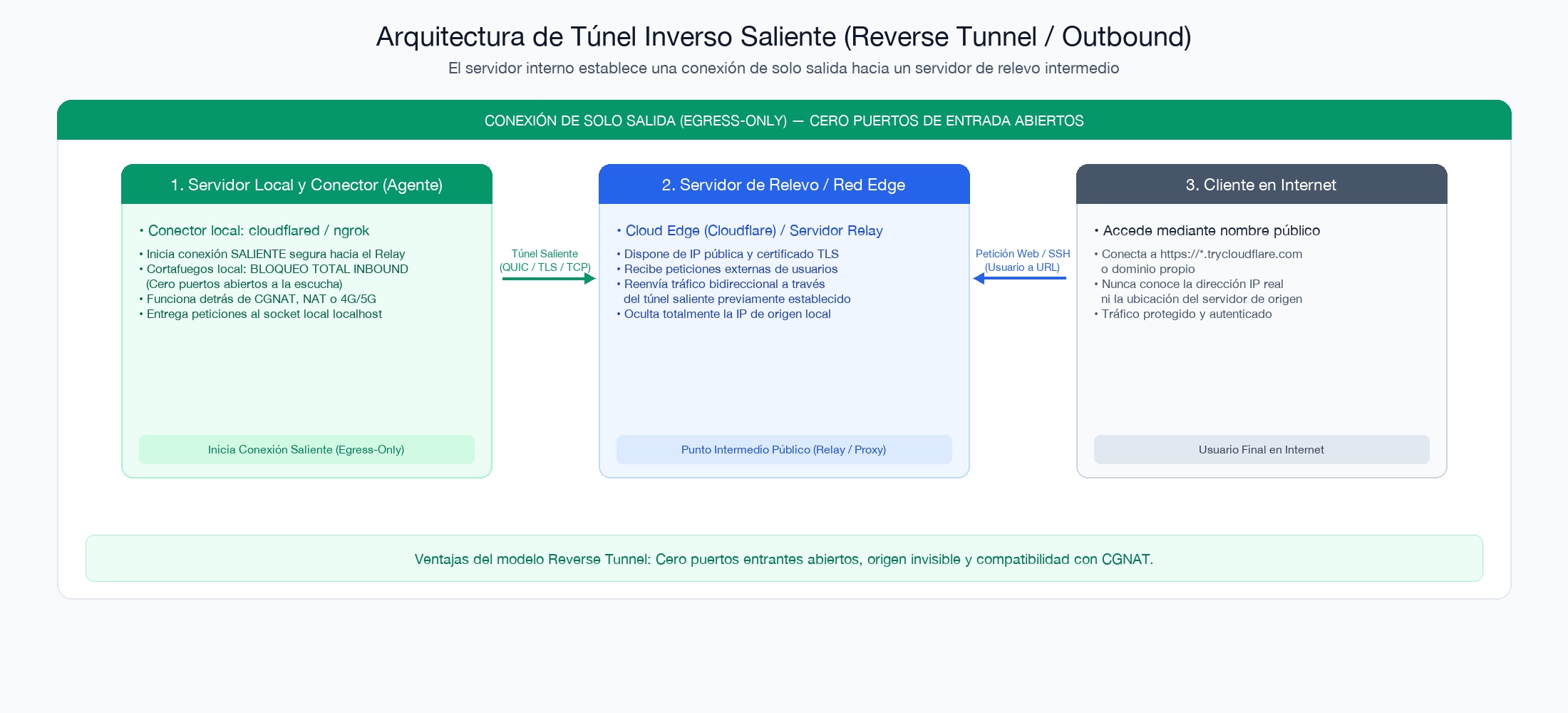Click the 'Inicia Conexión Saliente (Egress-Only)' badge
The image size is (1568, 713).
[x=306, y=449]
